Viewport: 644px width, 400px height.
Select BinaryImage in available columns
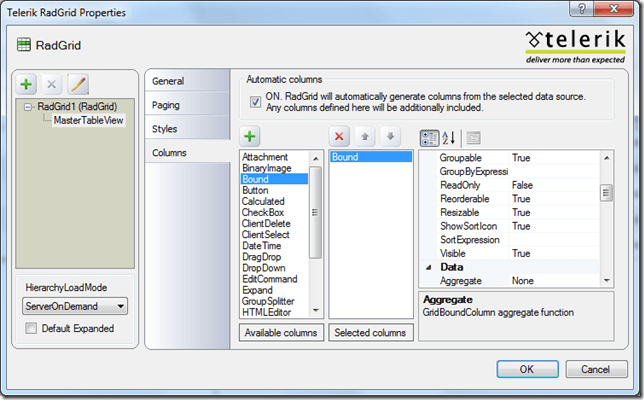(x=274, y=168)
